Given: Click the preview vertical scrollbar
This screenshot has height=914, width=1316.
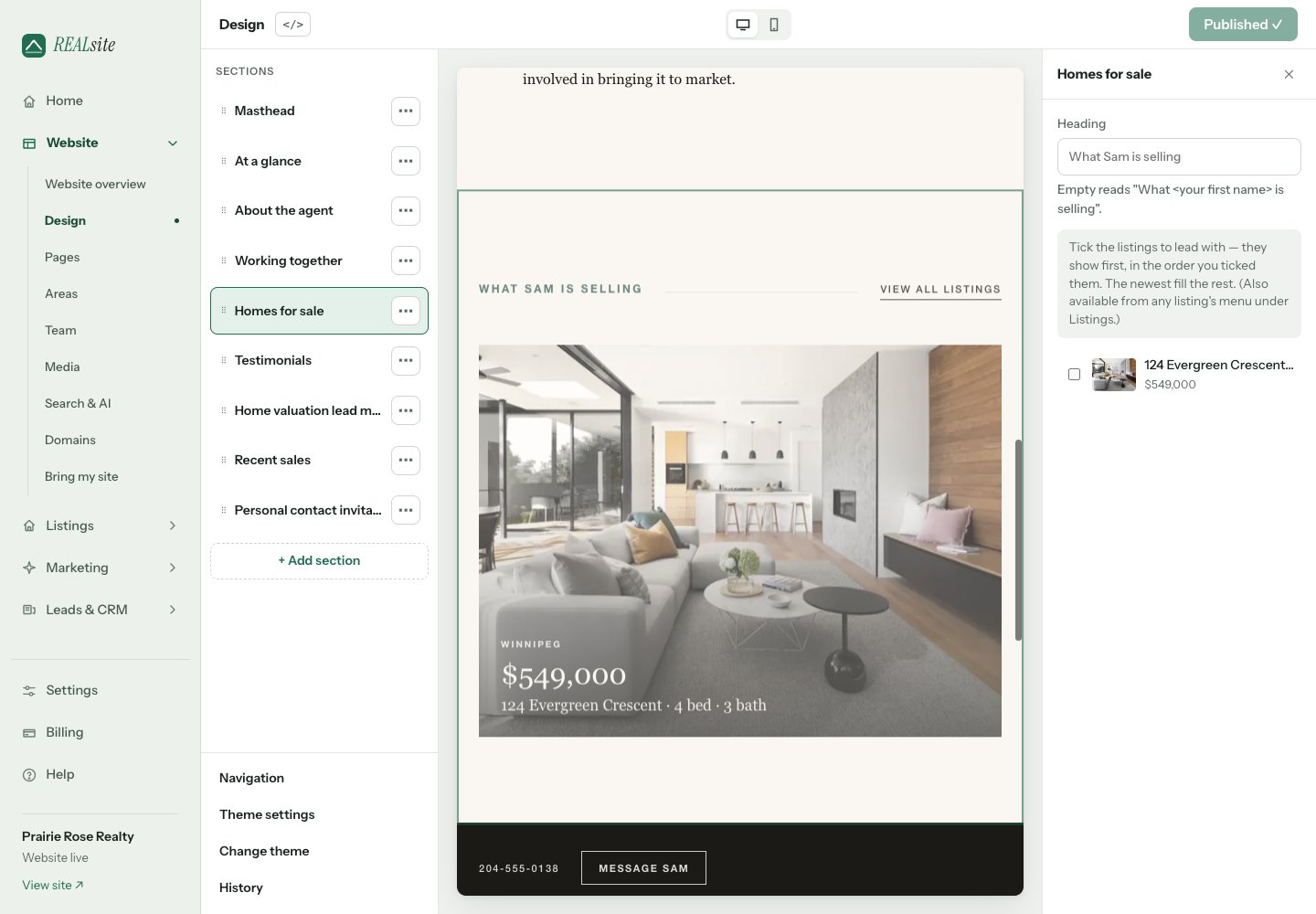Looking at the screenshot, I should click(x=1018, y=540).
